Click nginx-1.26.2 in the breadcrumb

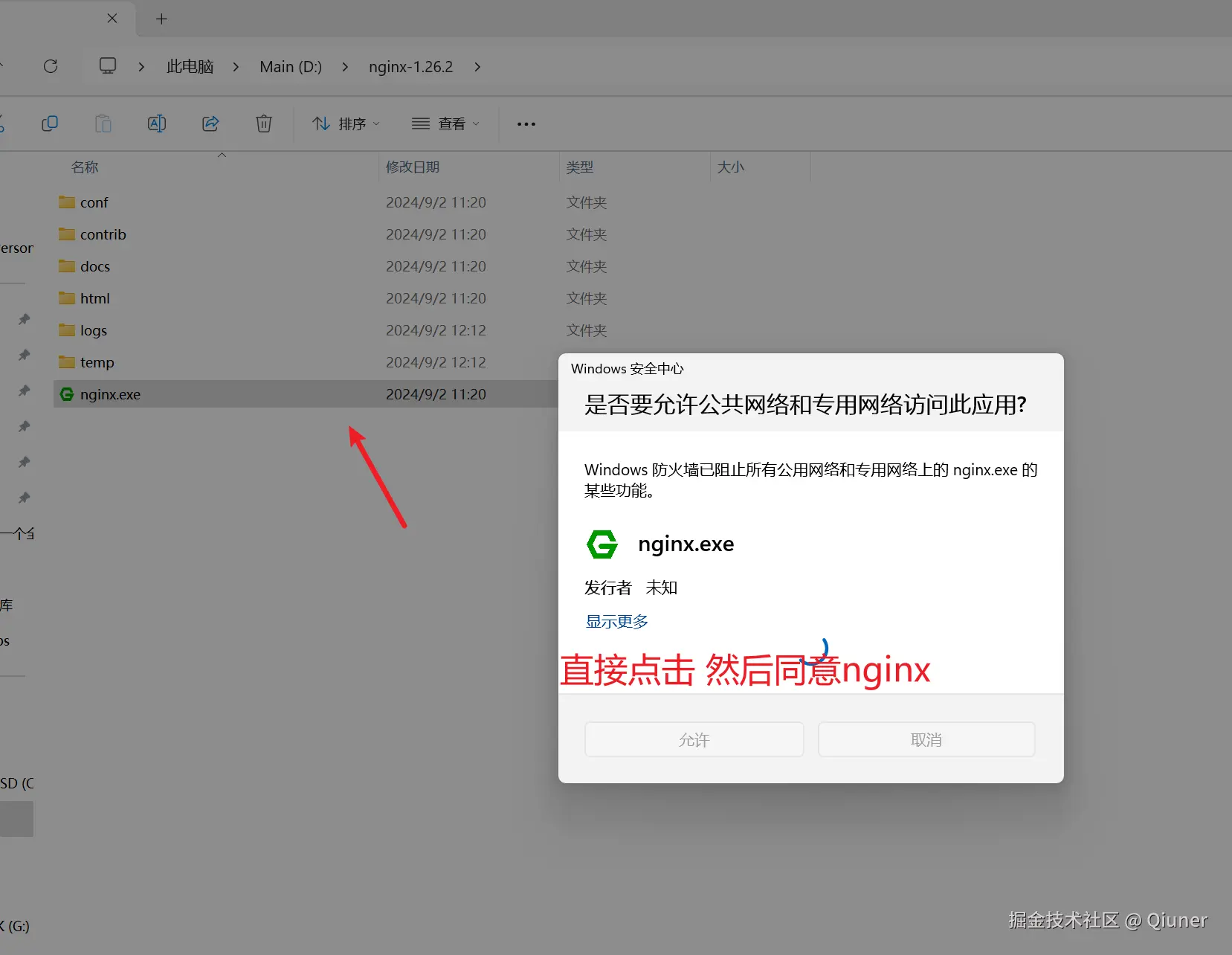pyautogui.click(x=410, y=67)
